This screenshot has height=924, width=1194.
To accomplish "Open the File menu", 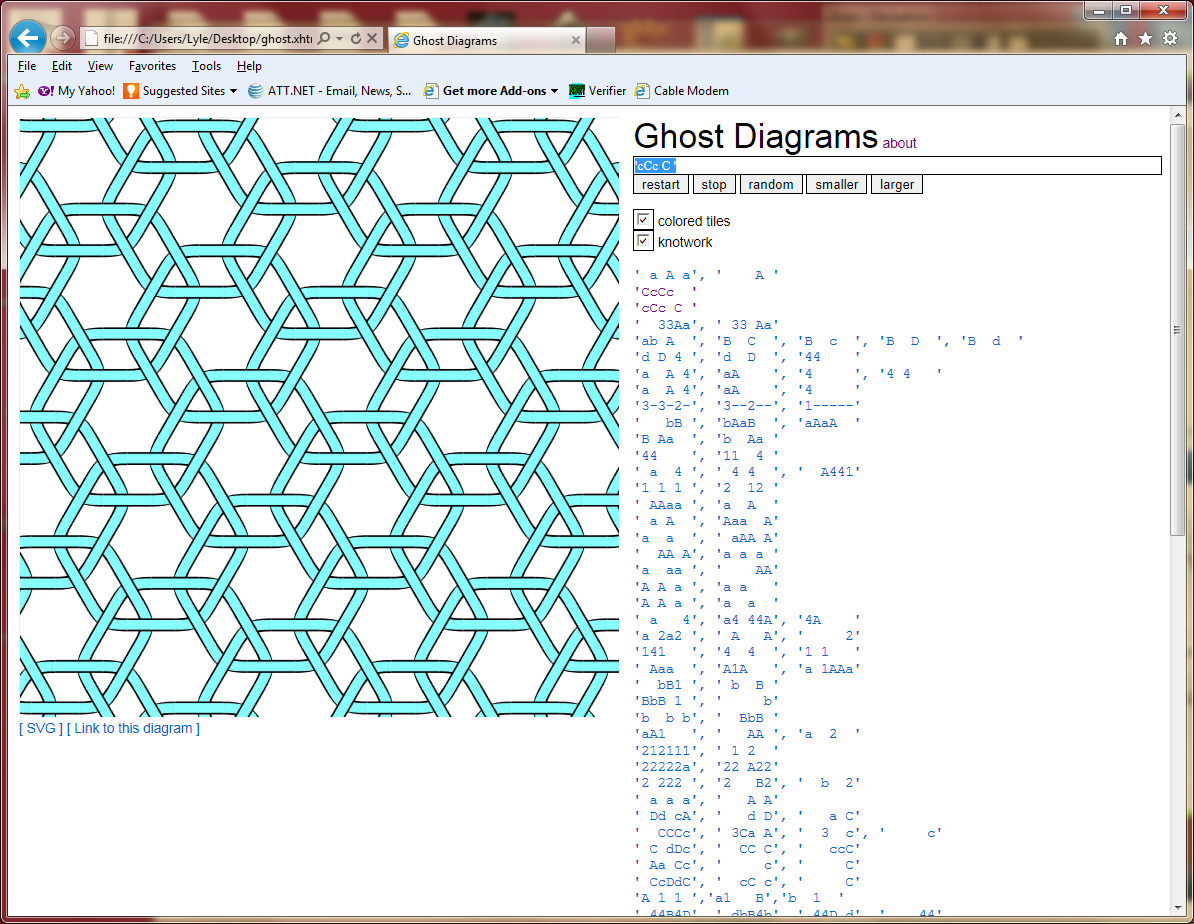I will tap(27, 66).
